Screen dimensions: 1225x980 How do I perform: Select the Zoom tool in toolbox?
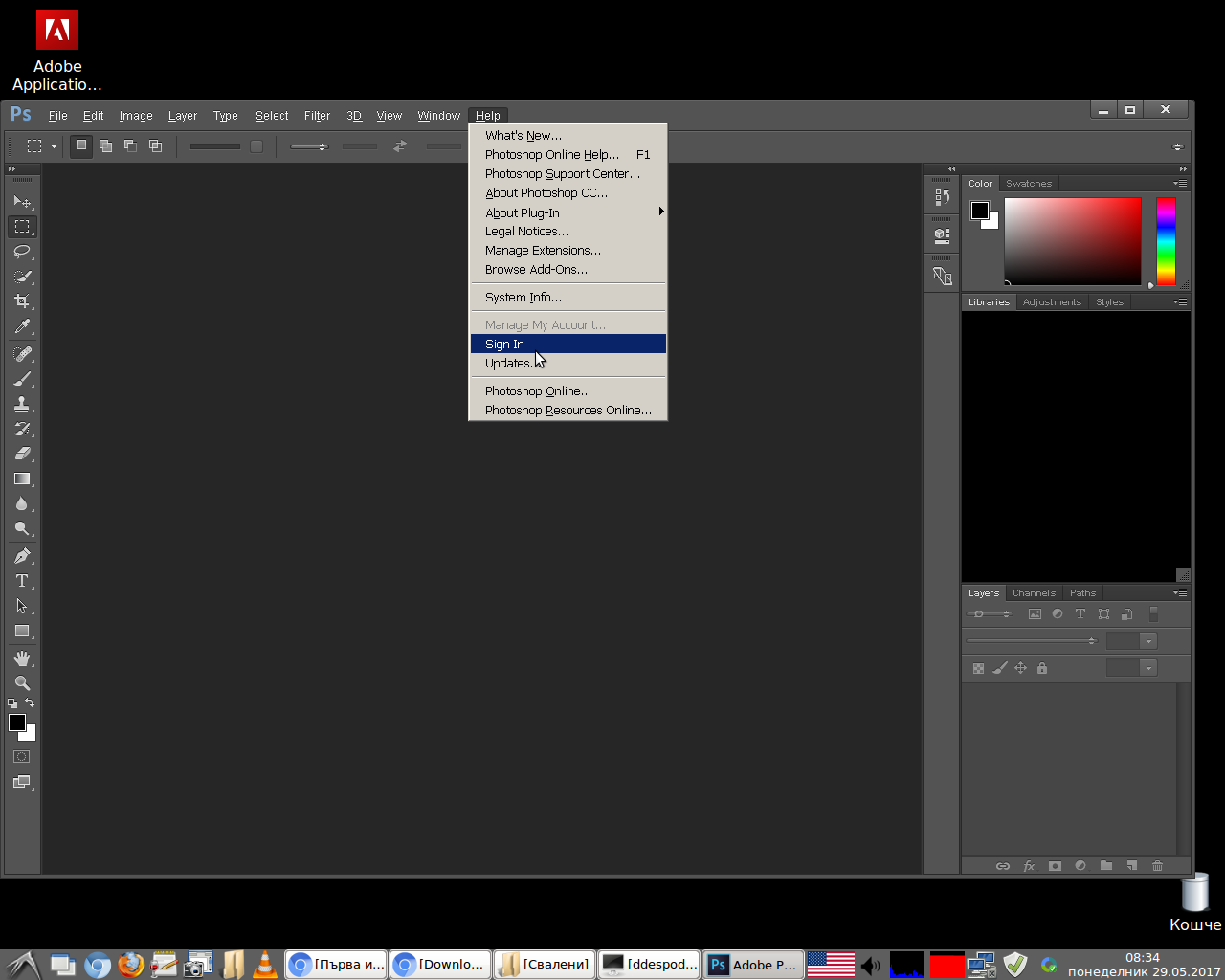click(22, 683)
